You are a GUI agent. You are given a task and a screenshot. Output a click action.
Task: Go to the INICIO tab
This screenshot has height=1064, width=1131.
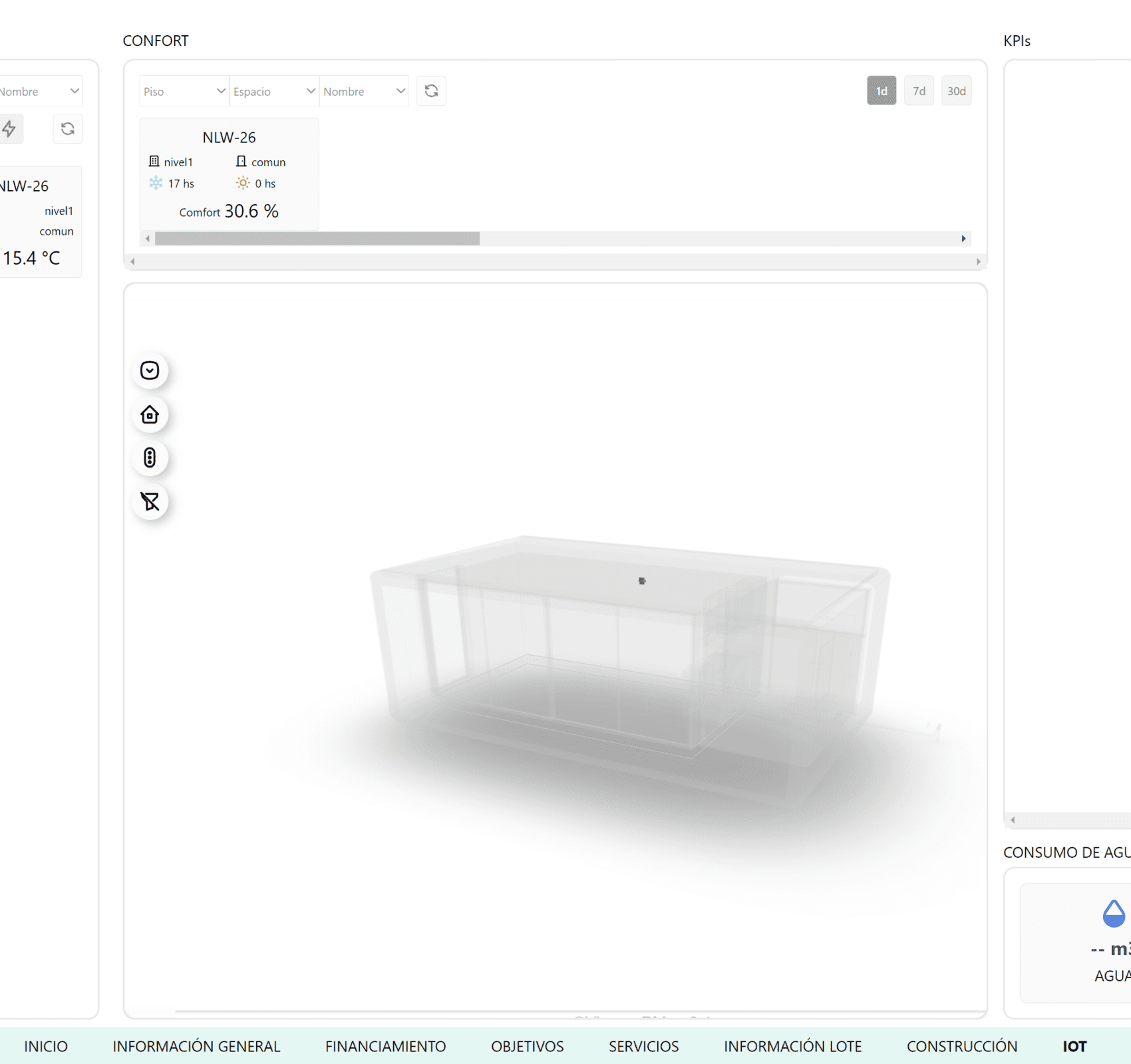pyautogui.click(x=46, y=1046)
